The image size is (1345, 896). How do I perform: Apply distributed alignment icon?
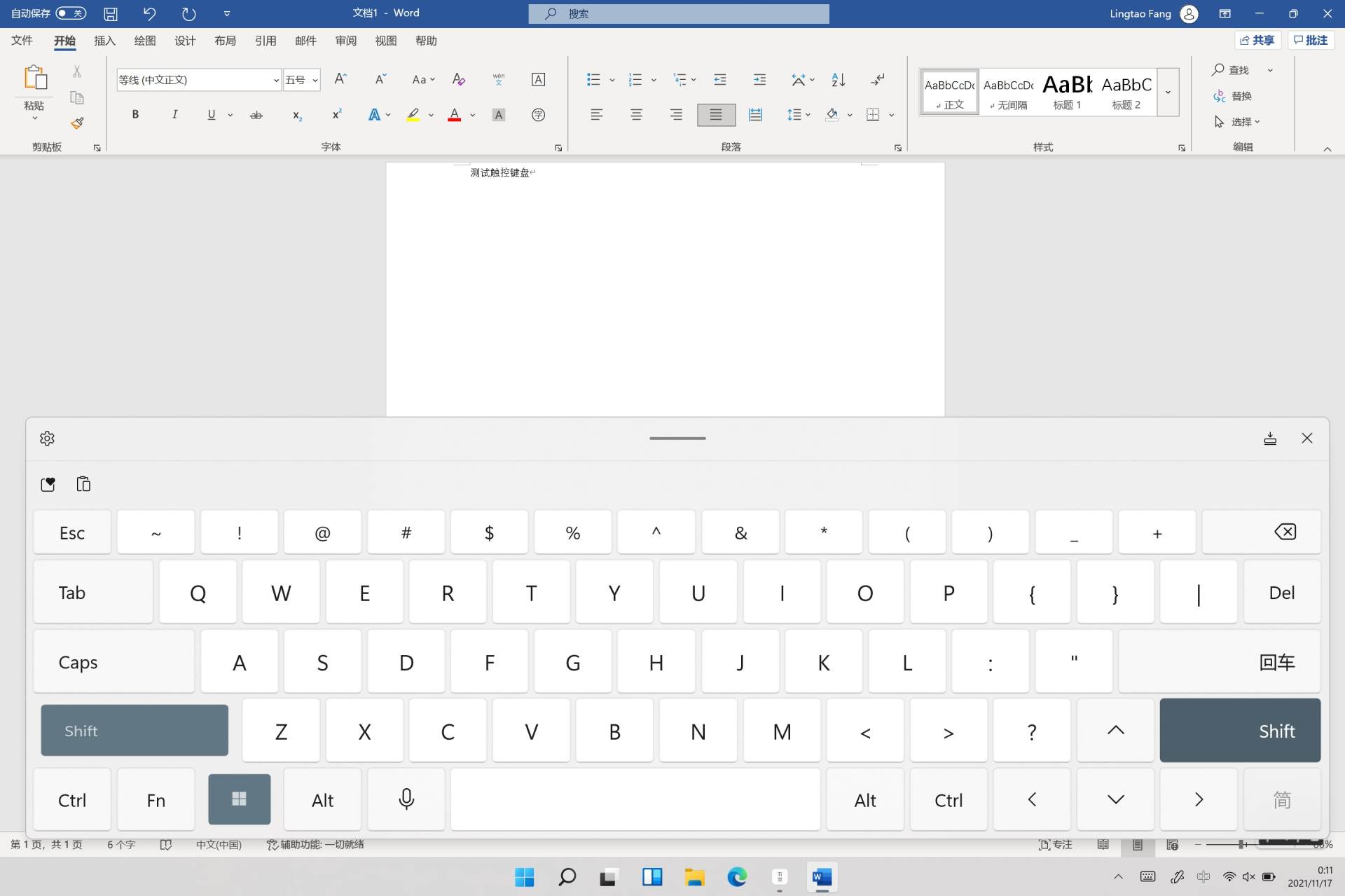(x=755, y=115)
